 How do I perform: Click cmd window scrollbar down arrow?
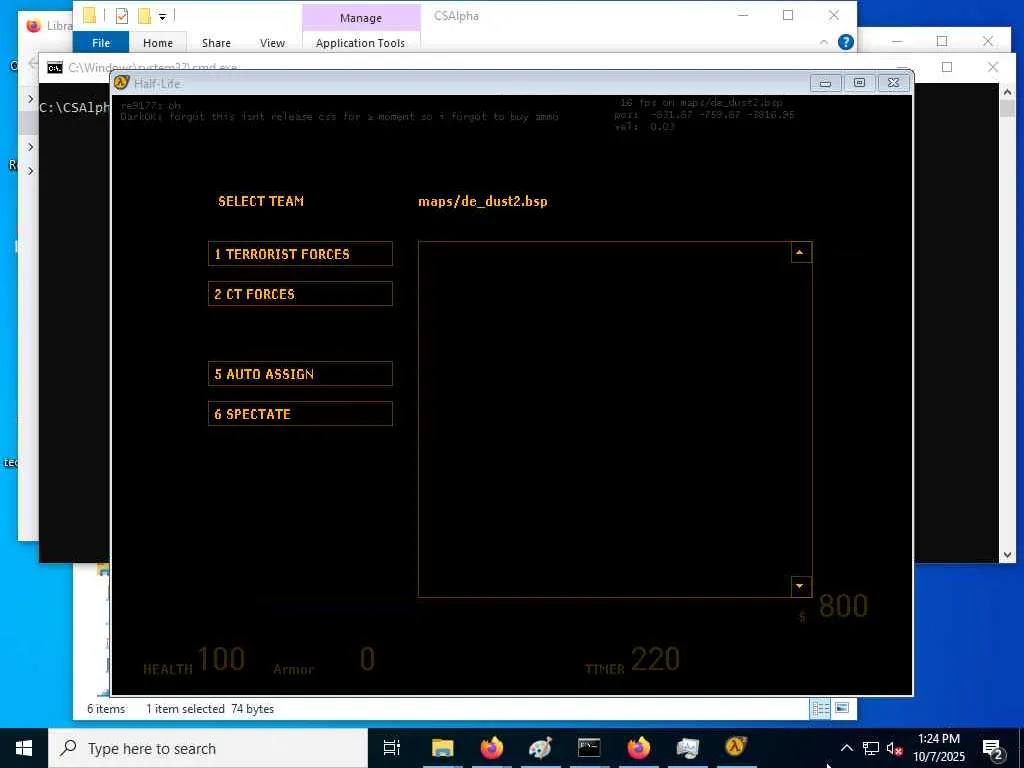[x=1007, y=555]
